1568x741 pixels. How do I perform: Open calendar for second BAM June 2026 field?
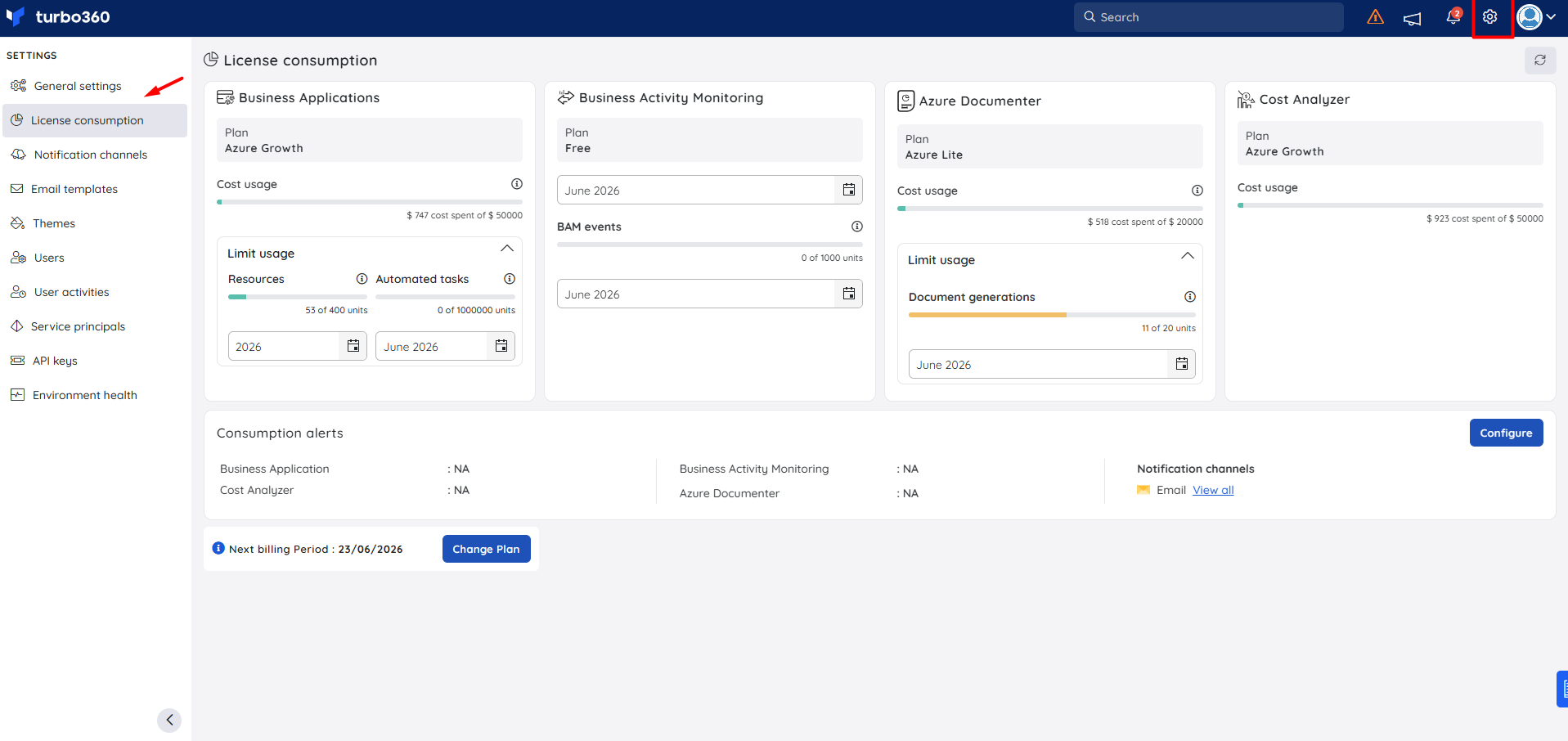(849, 294)
